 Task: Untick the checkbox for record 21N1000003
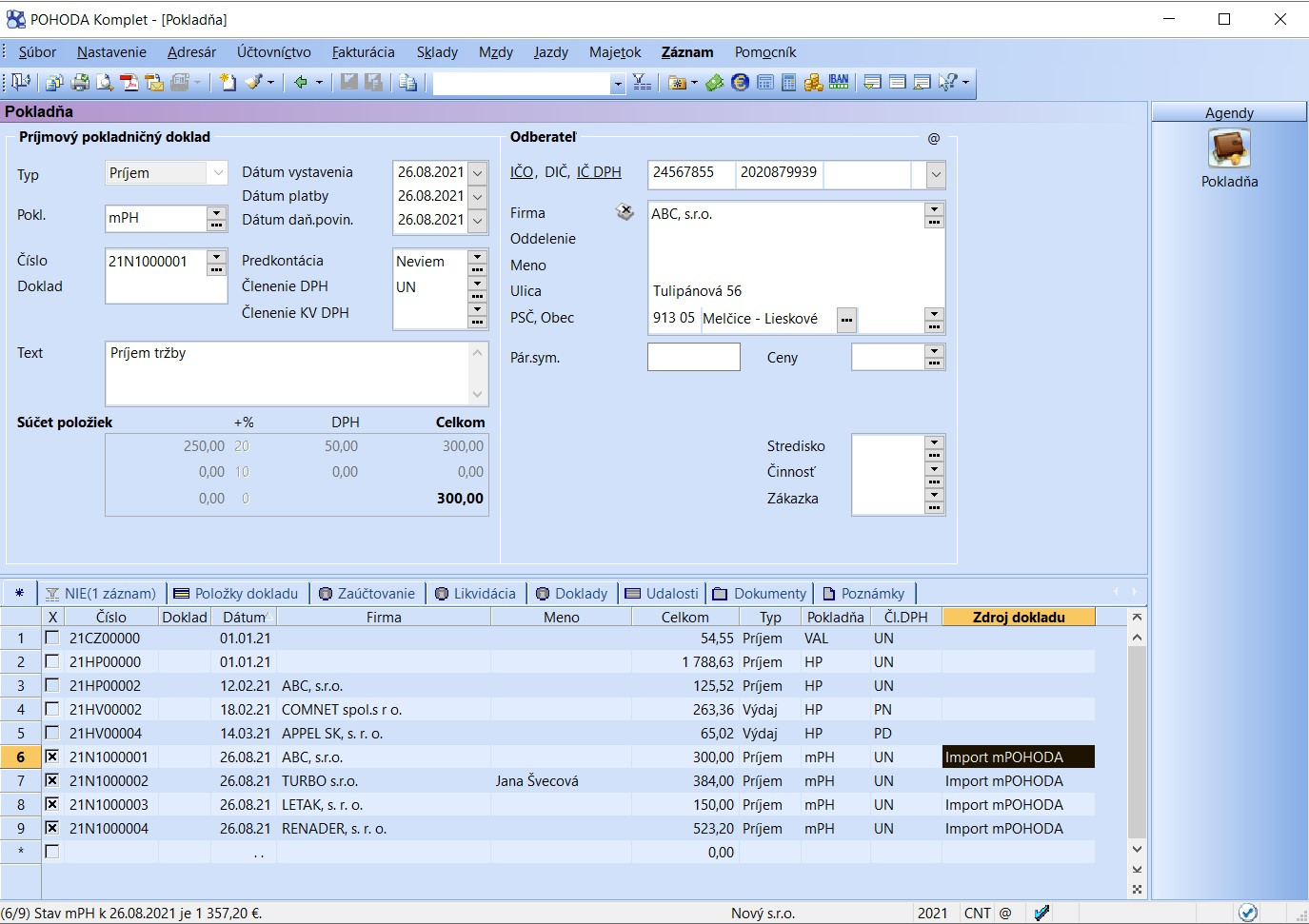(52, 804)
